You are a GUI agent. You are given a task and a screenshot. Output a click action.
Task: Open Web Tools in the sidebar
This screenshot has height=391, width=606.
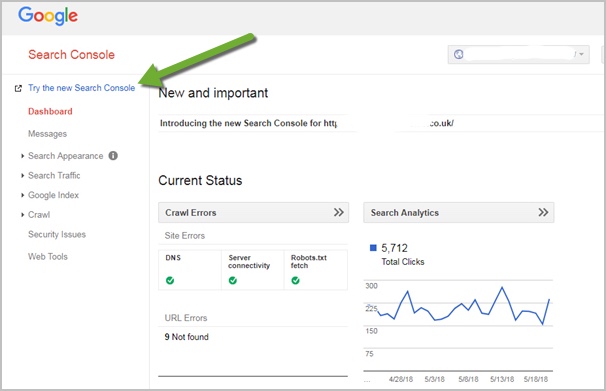[48, 257]
